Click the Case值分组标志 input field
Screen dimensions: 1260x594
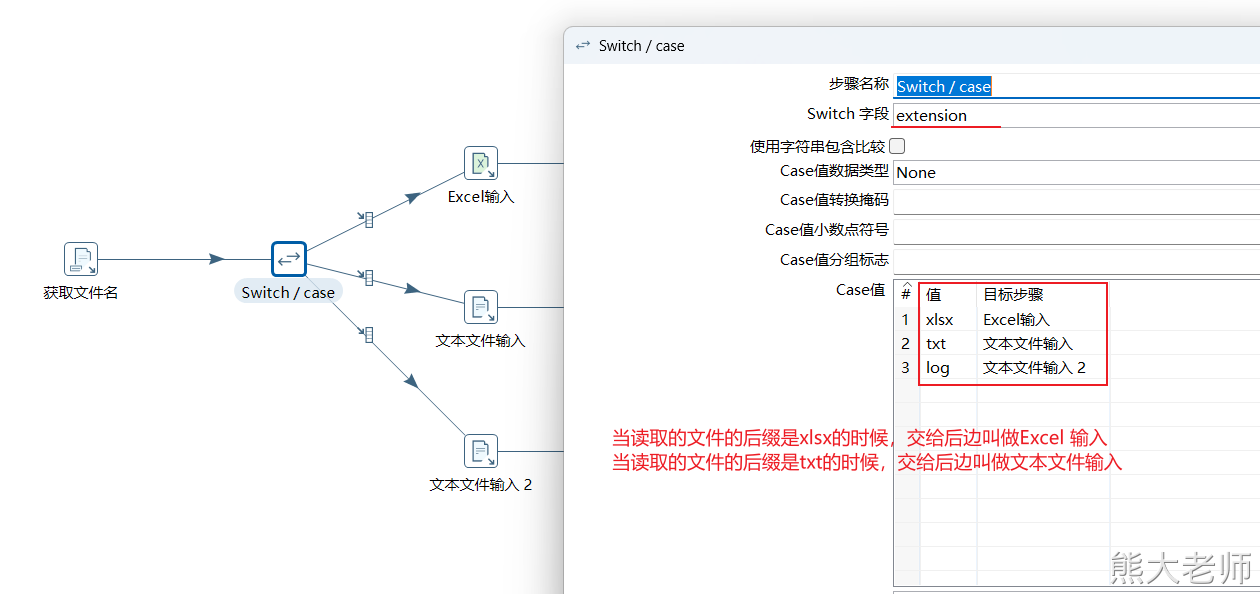pyautogui.click(x=1077, y=260)
